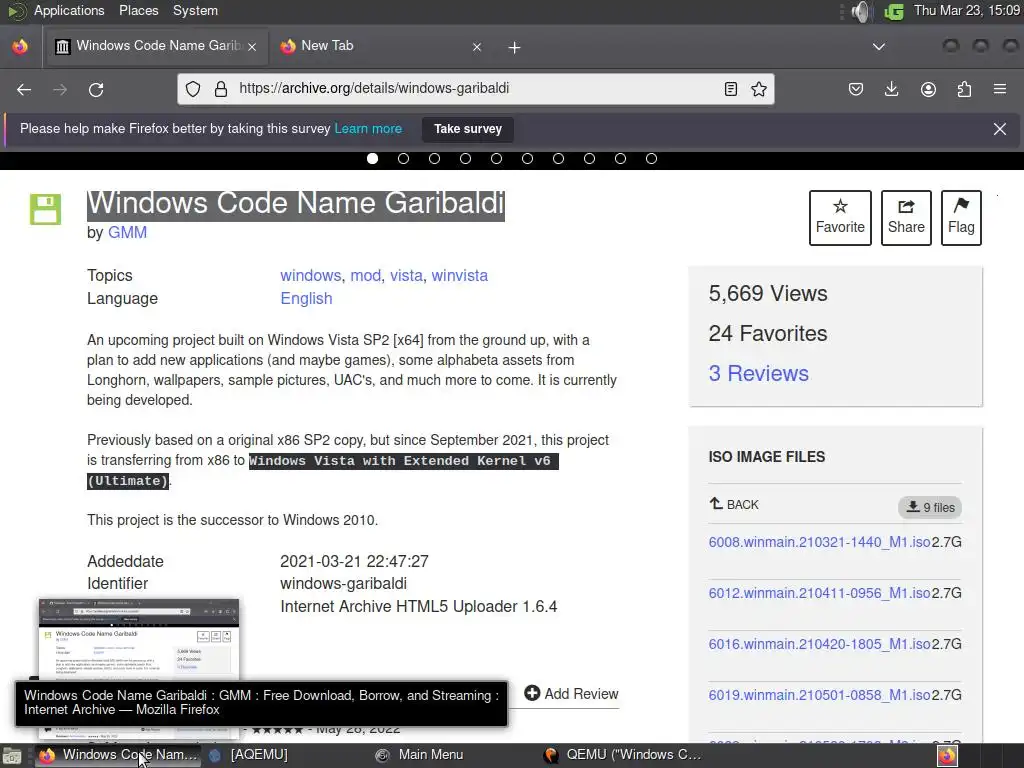
Task: Download all with the 9 files button
Action: click(x=930, y=507)
